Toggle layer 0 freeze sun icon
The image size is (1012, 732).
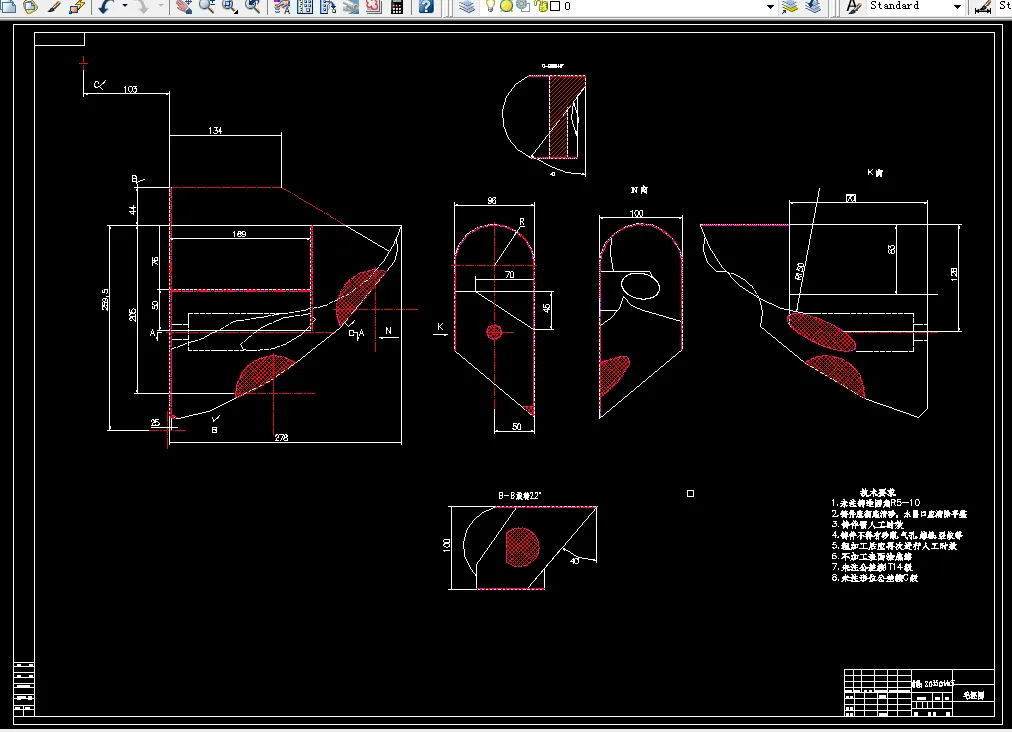[507, 6]
